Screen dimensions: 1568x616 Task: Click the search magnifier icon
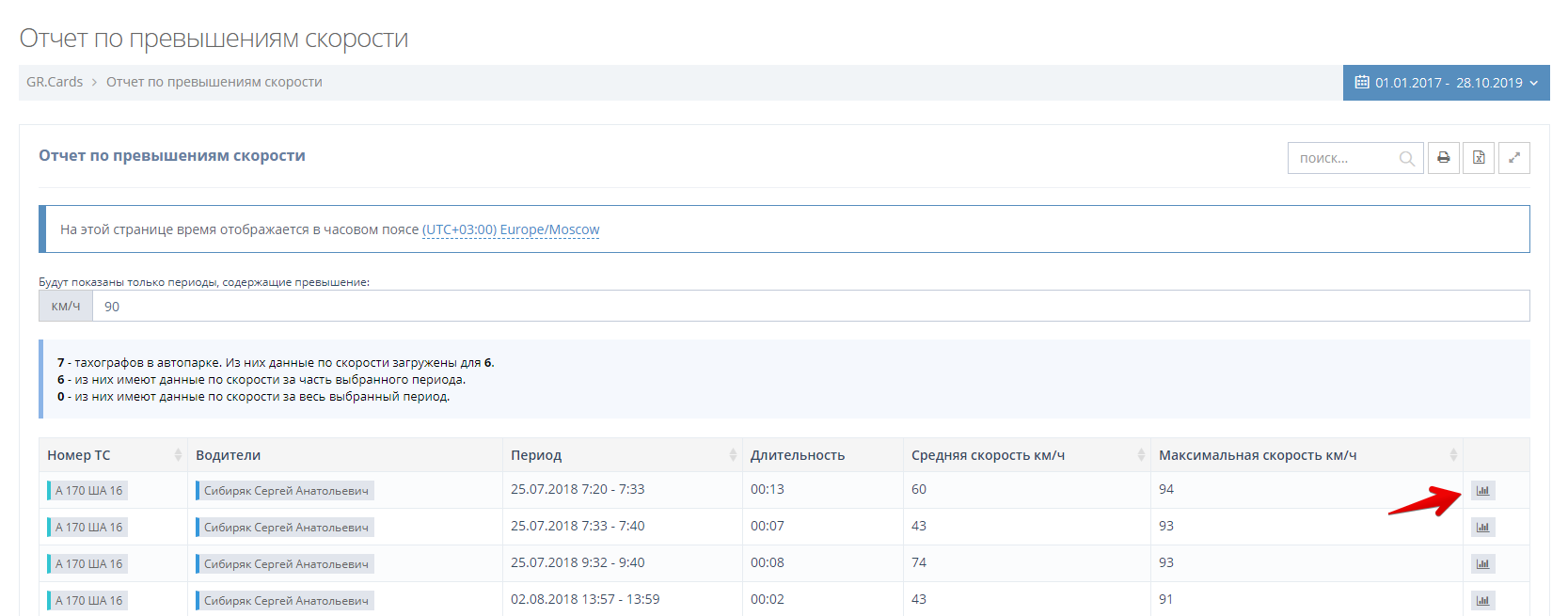point(1406,159)
